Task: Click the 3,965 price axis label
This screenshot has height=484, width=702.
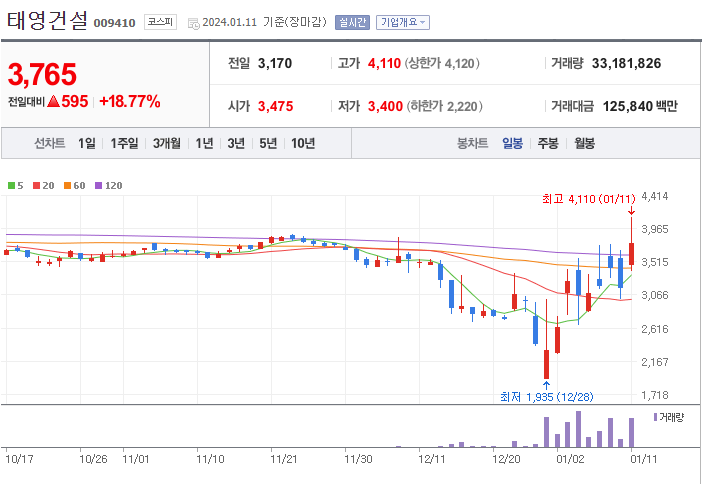Action: point(655,230)
